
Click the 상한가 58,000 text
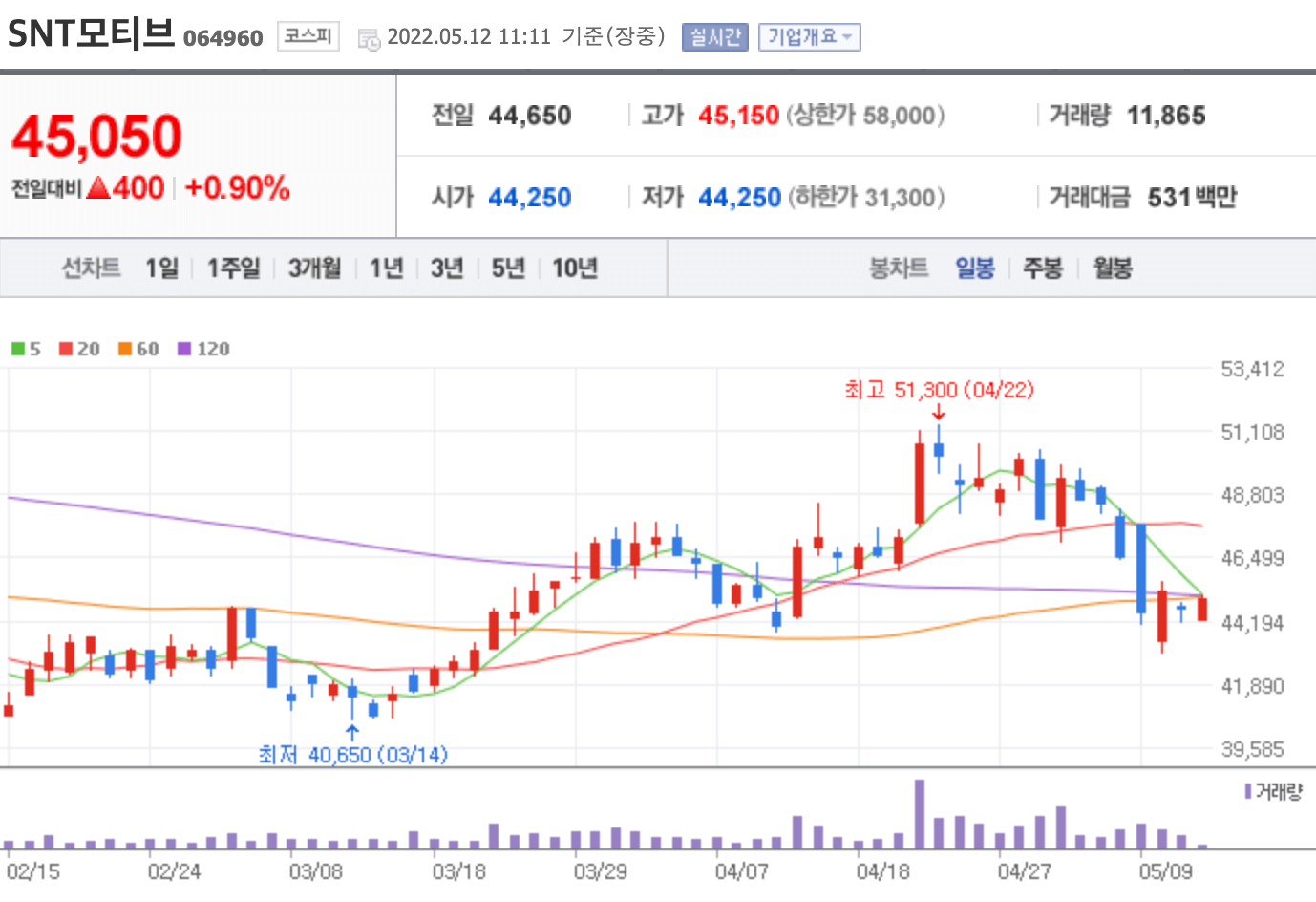coord(866,116)
